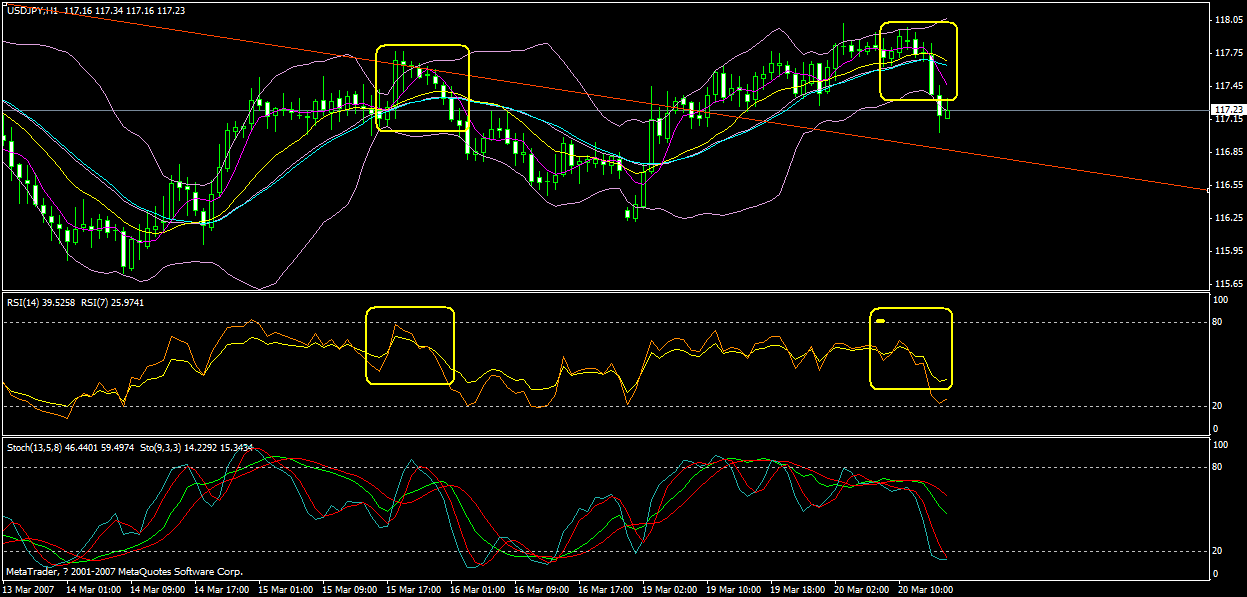Click the 14 Mar 01:00 time label
Viewport: 1247px width, 597px height.
pos(93,590)
